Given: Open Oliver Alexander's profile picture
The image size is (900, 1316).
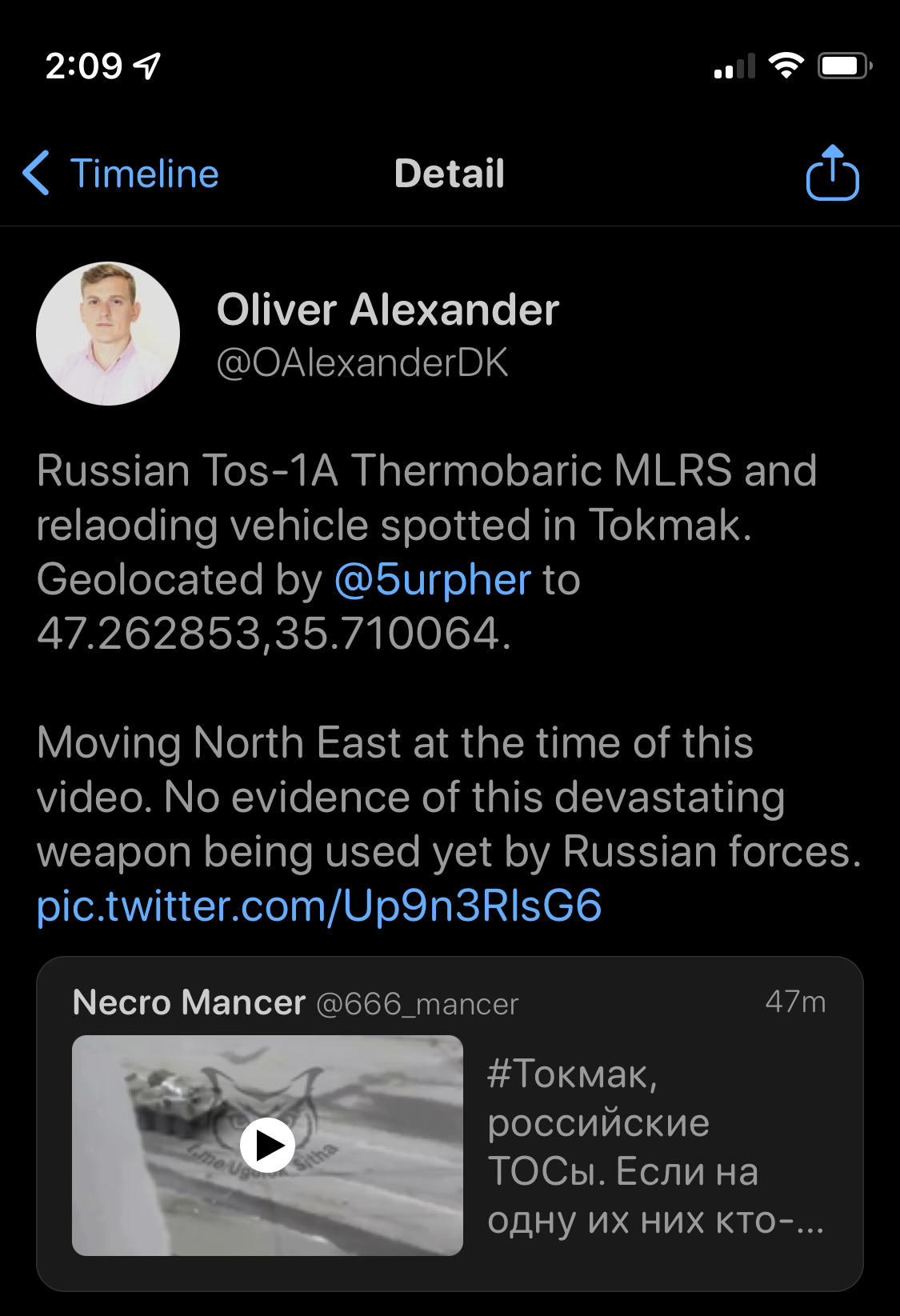Looking at the screenshot, I should pyautogui.click(x=108, y=334).
